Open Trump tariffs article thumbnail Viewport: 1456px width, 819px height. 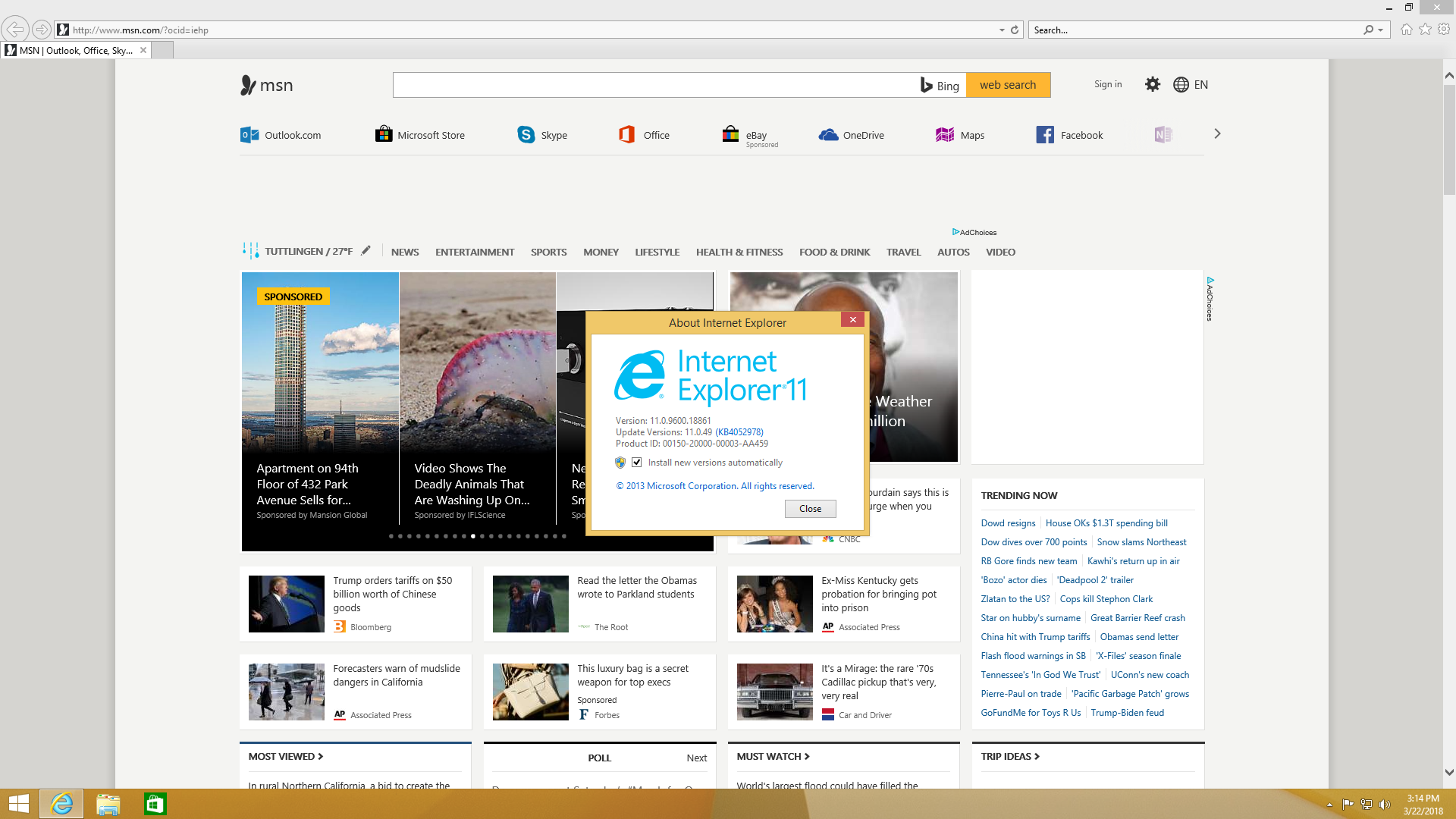(x=286, y=604)
